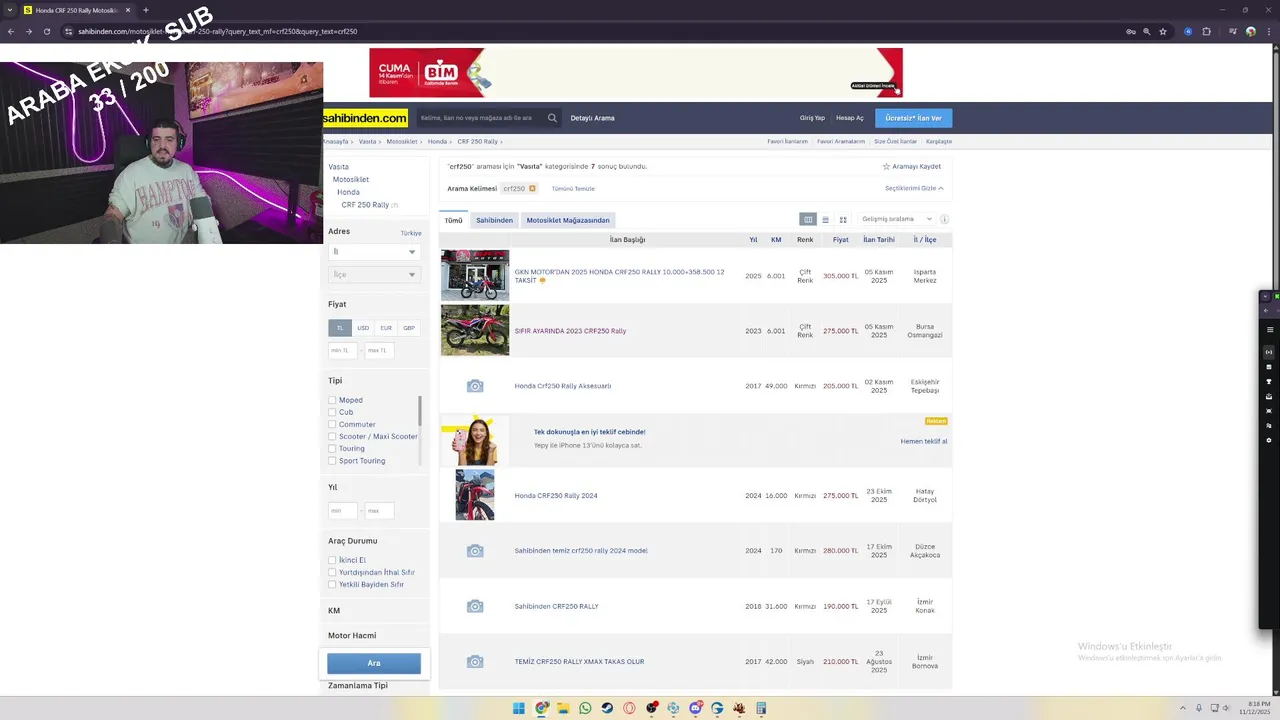1280x720 pixels.
Task: Select the Motosiklet Mağazasından tab
Action: coord(568,220)
